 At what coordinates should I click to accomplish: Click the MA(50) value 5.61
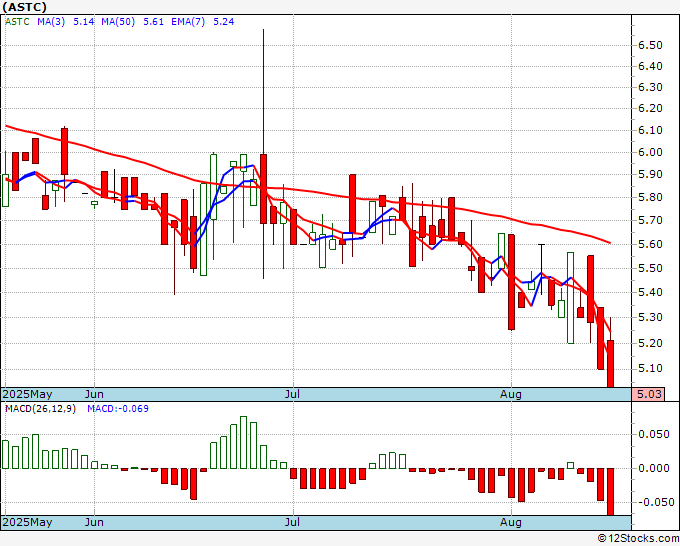153,22
